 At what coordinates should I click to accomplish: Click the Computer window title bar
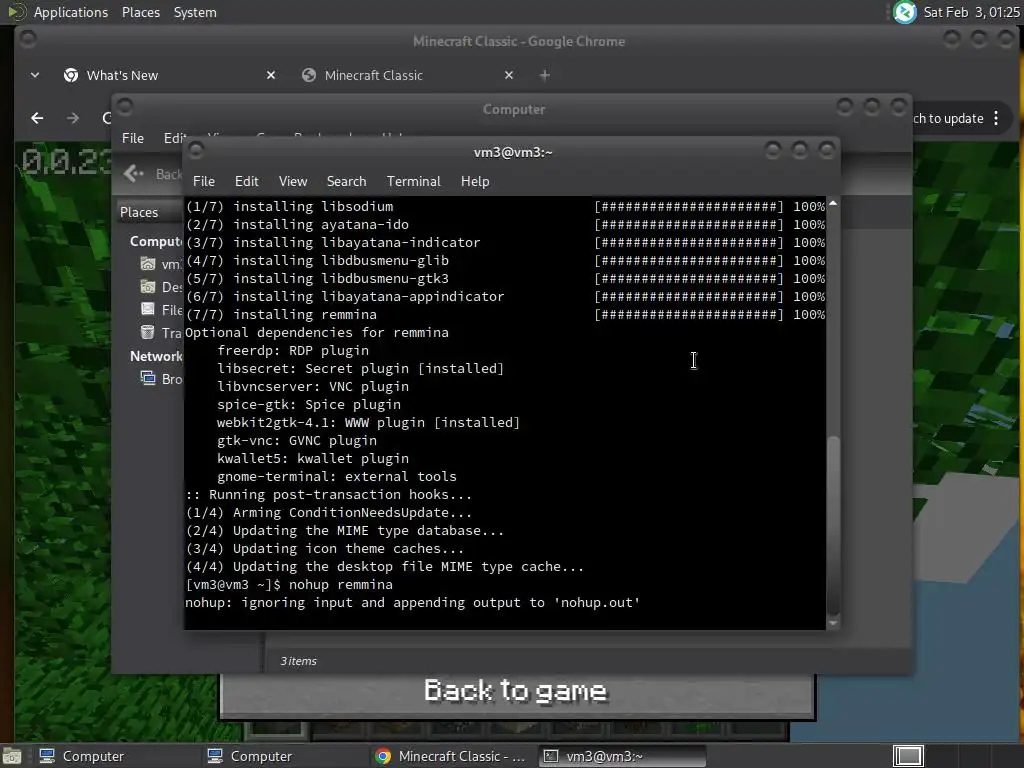(513, 110)
